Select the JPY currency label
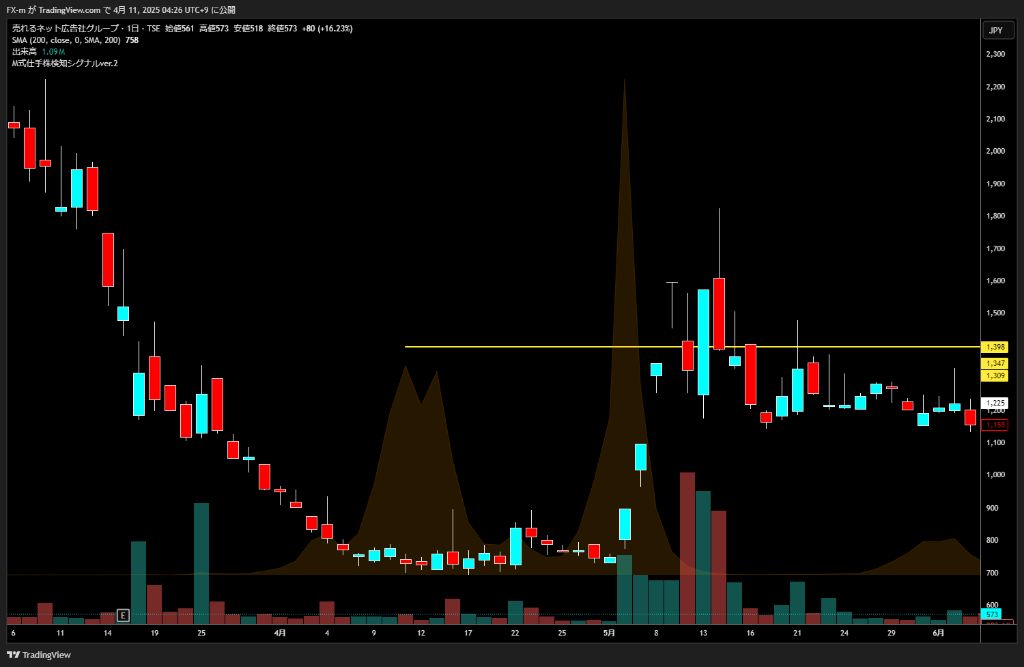This screenshot has height=667, width=1024. [996, 30]
